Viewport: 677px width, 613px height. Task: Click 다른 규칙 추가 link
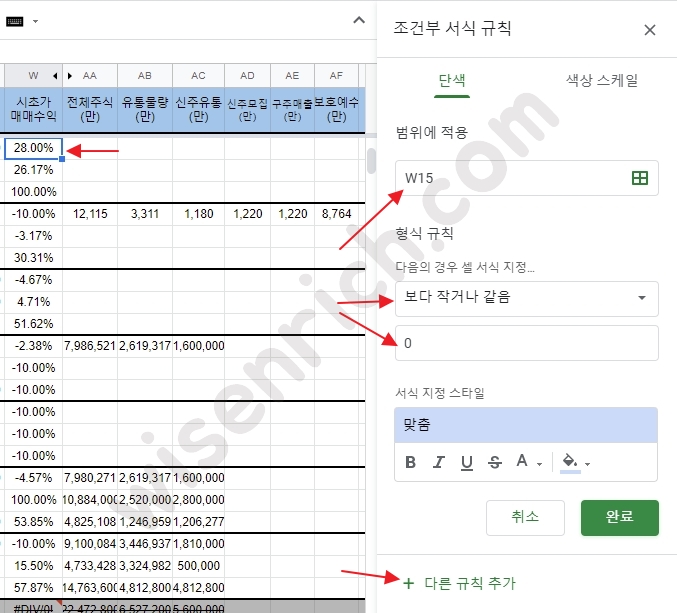[x=459, y=584]
